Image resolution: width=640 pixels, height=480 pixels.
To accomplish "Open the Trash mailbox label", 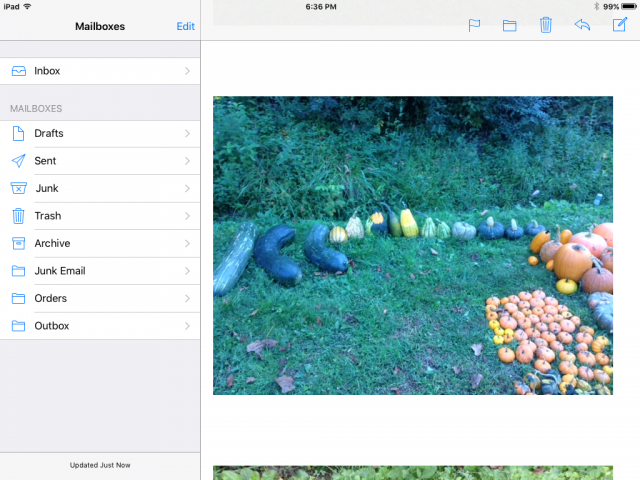I will click(48, 216).
